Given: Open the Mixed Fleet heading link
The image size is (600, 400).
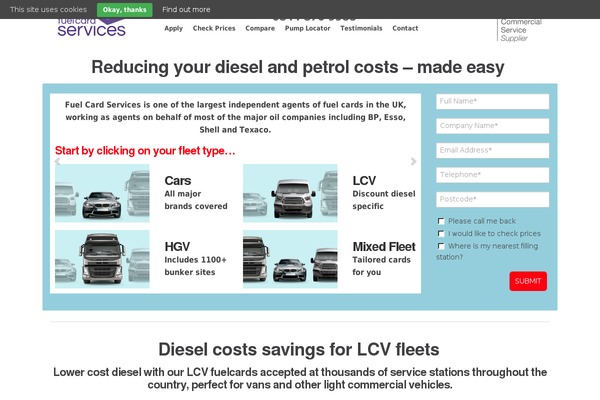Looking at the screenshot, I should click(x=384, y=247).
